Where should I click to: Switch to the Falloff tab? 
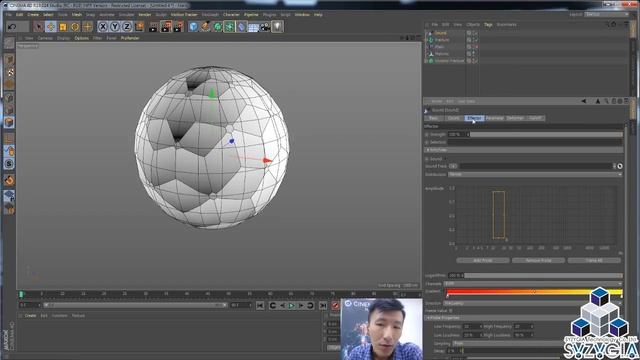(535, 118)
